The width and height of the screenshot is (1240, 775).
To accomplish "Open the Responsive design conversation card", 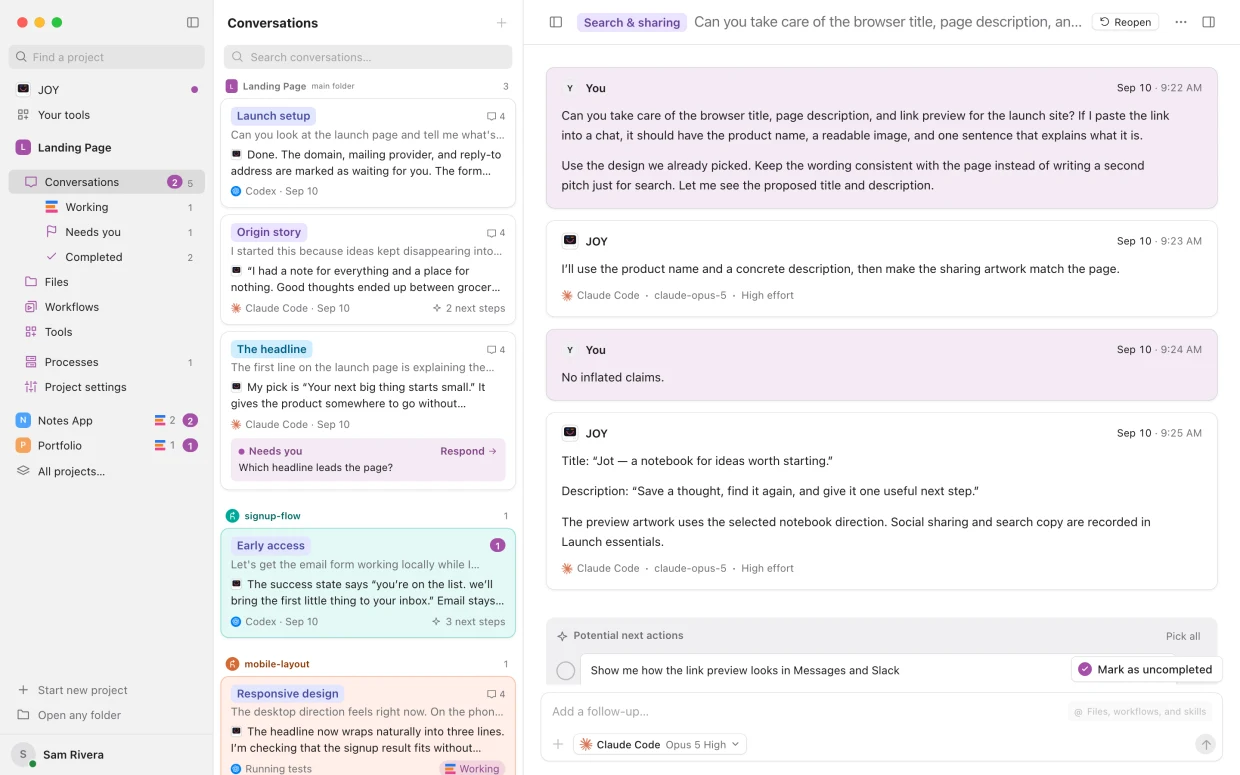I will [368, 726].
